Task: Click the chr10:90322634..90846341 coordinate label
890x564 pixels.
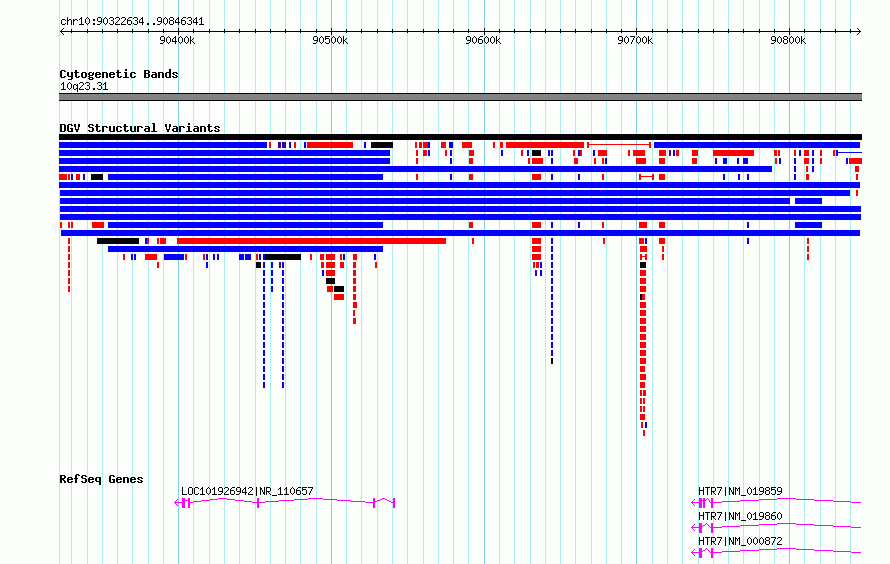Action: tap(132, 21)
